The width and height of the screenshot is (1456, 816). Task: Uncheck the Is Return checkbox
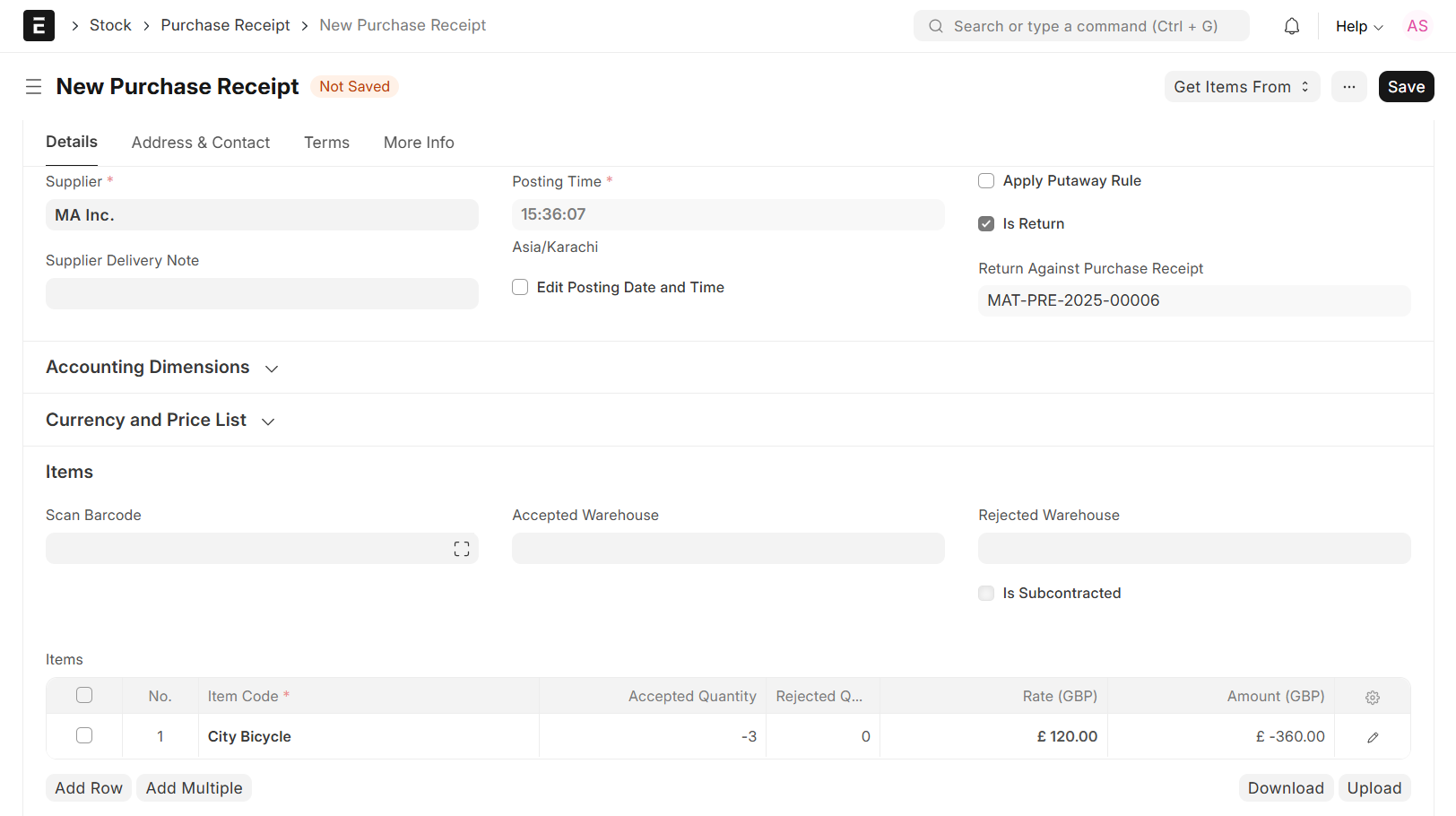pos(986,224)
